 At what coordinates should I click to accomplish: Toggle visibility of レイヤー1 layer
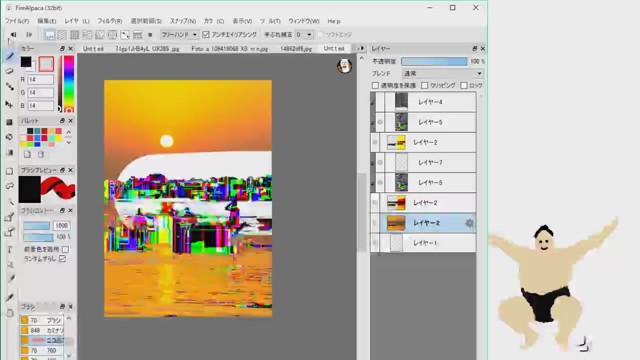point(375,243)
